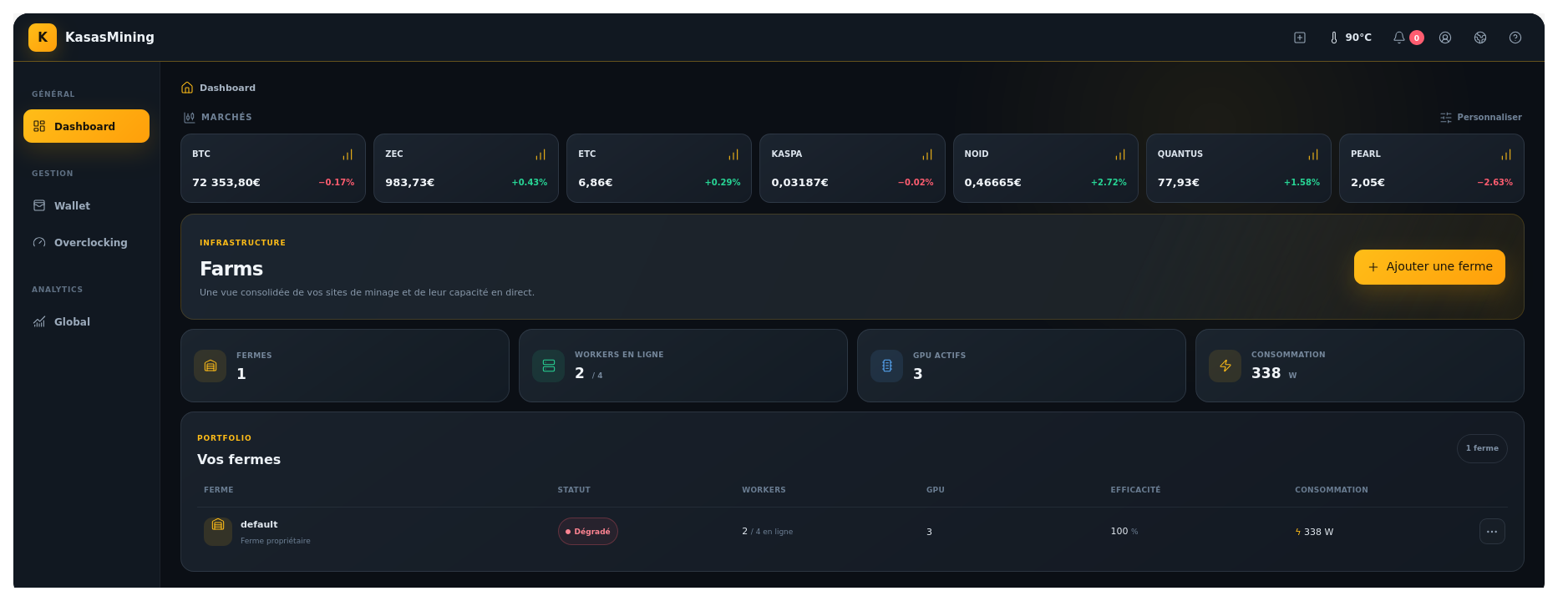The image size is (1568, 601).
Task: Click Personnaliser to customize markets
Action: click(1481, 118)
